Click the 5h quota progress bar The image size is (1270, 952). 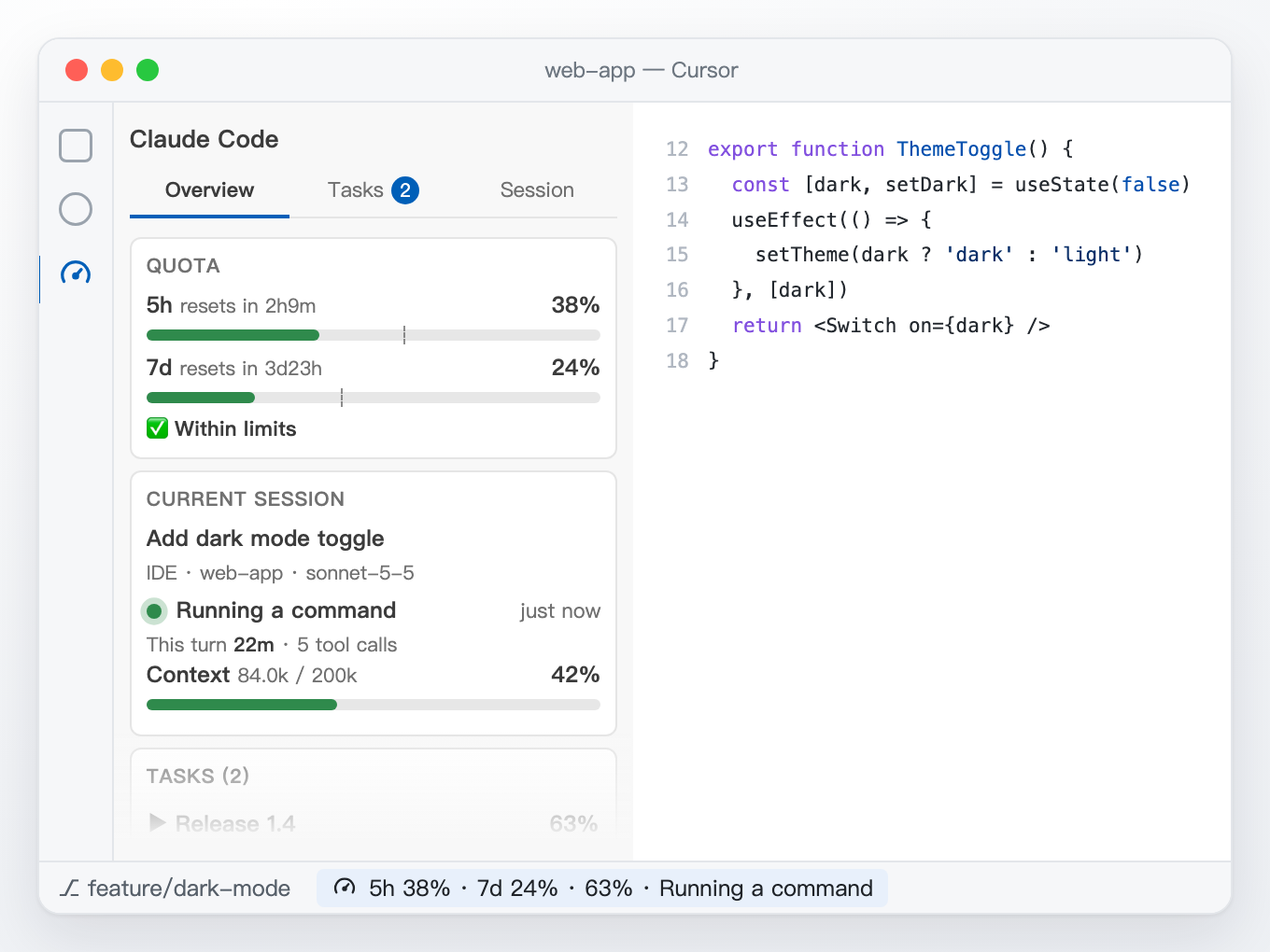click(x=374, y=335)
